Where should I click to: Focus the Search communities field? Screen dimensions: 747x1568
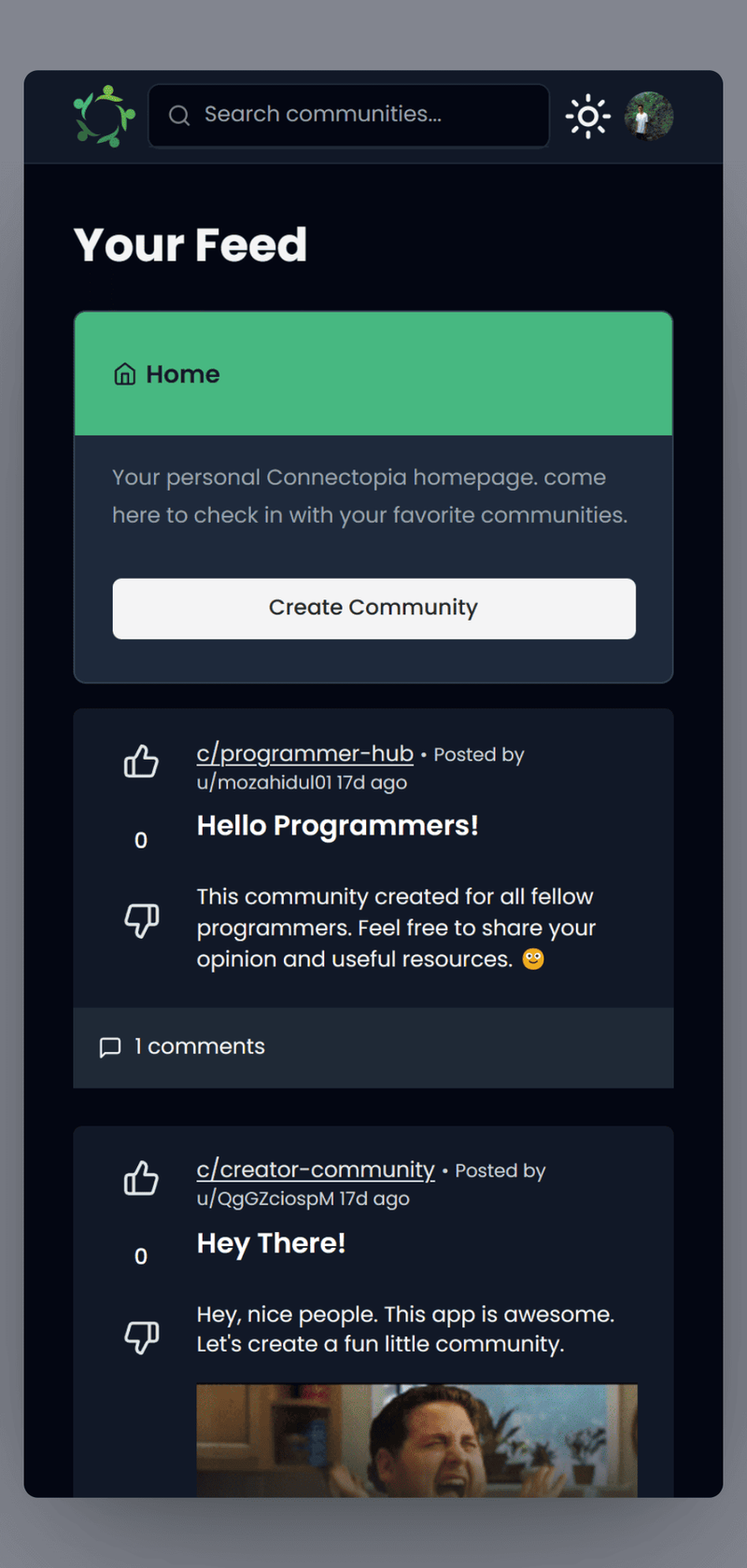point(364,115)
